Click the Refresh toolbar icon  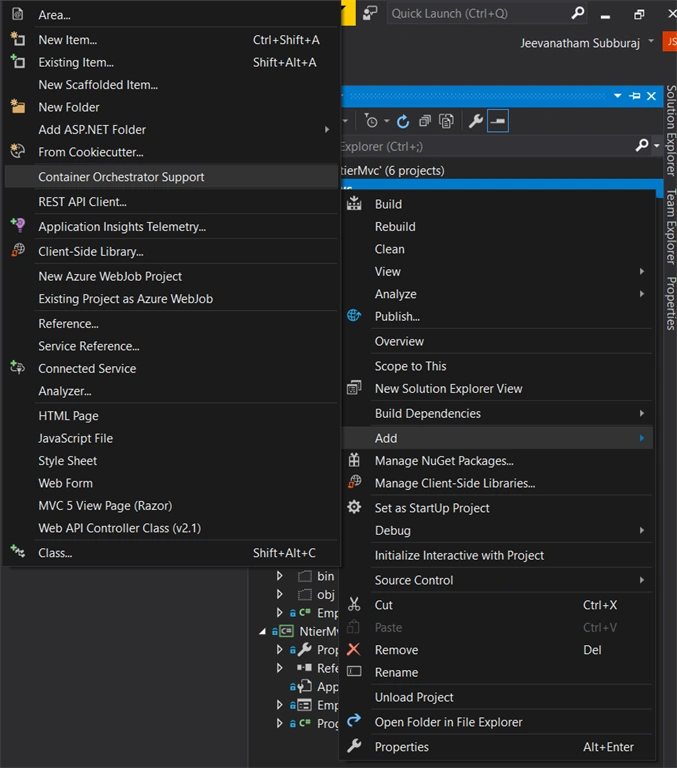tap(403, 121)
